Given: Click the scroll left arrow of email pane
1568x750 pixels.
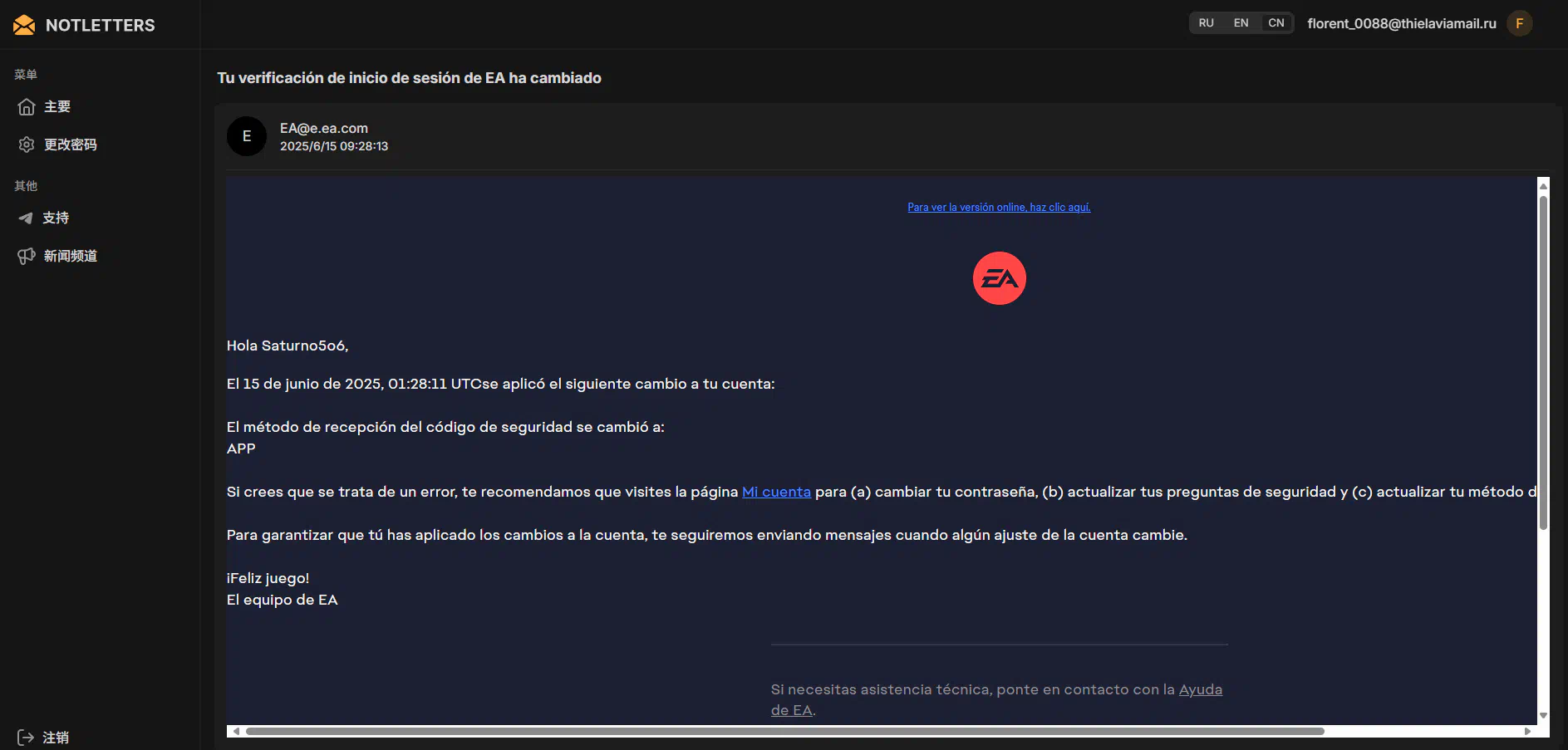Looking at the screenshot, I should pos(236,732).
